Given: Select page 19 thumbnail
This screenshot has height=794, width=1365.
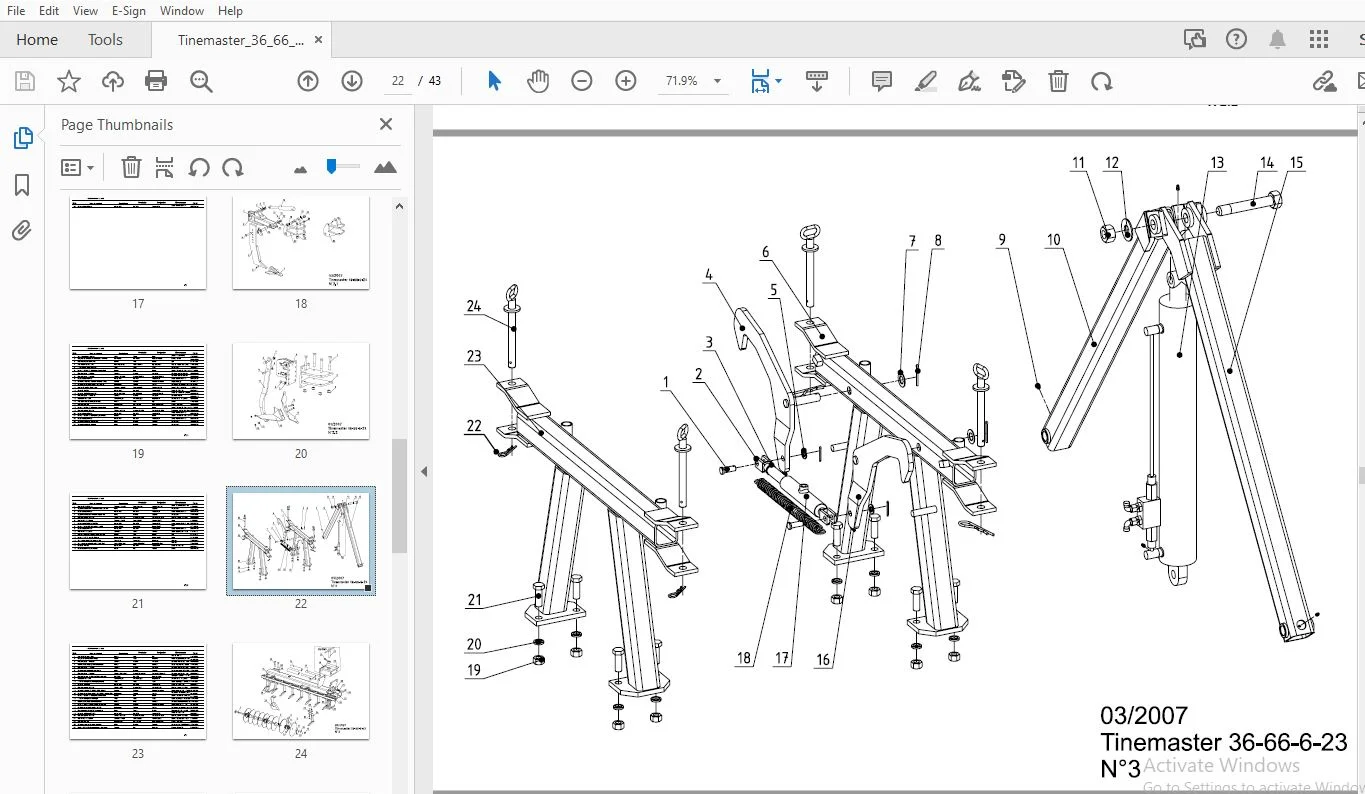Looking at the screenshot, I should point(138,391).
